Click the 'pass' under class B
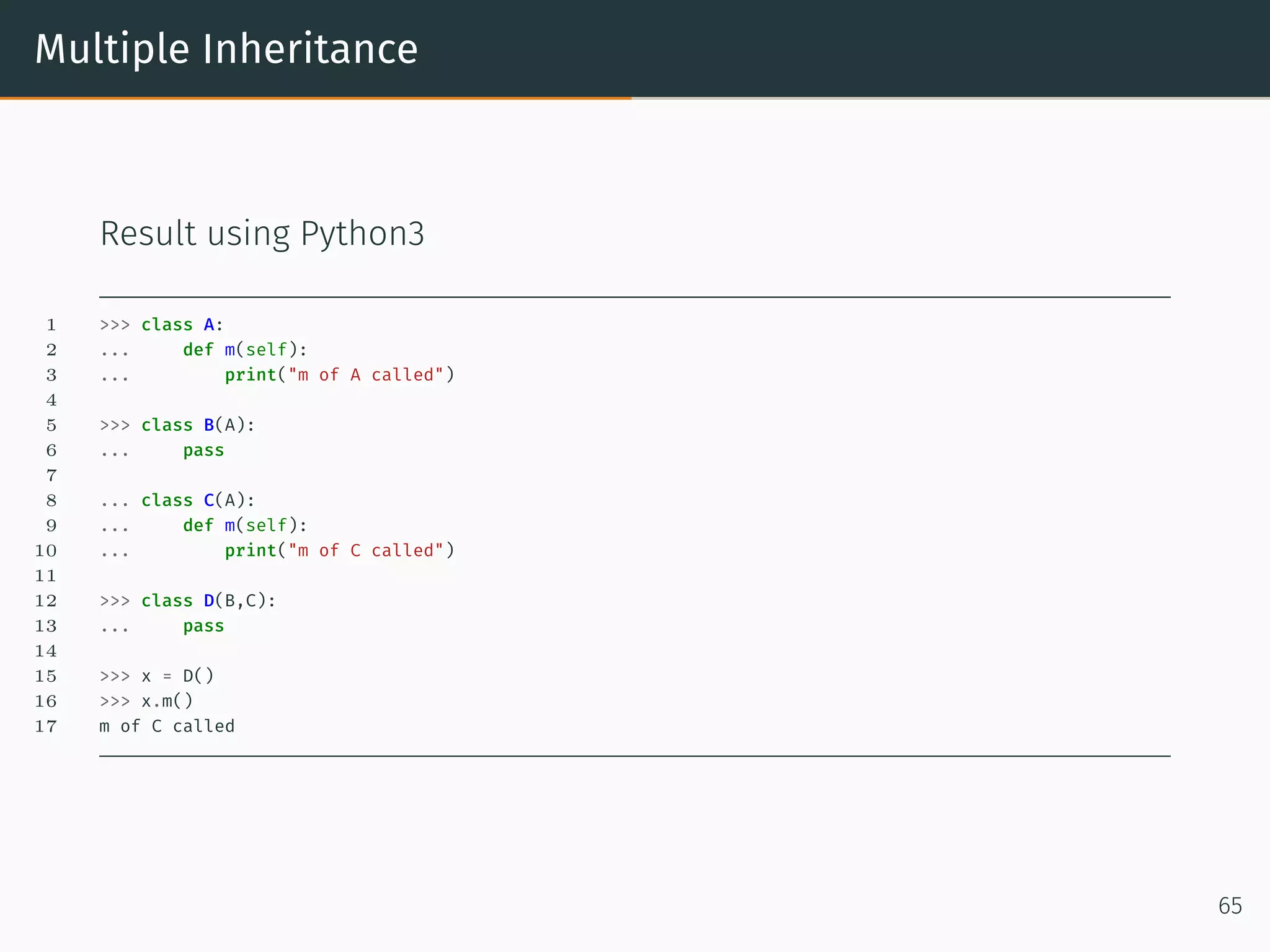Image resolution: width=1270 pixels, height=952 pixels. (x=203, y=451)
